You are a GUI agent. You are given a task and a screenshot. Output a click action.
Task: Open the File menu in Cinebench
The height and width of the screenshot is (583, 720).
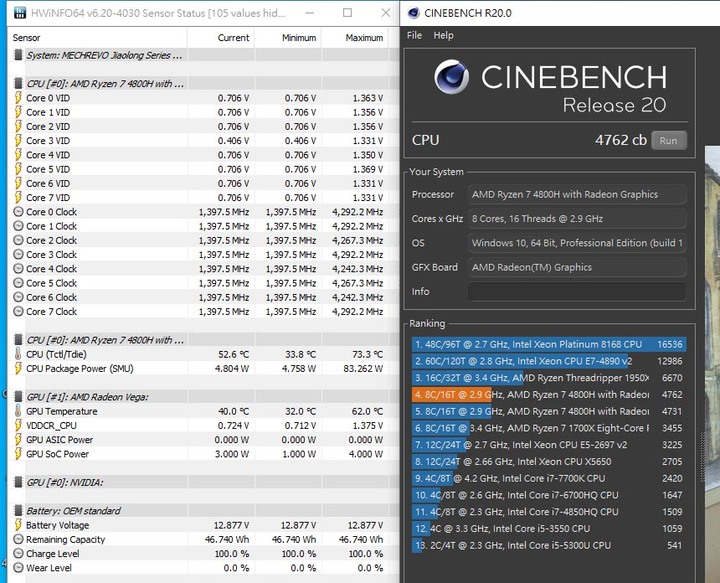tap(414, 35)
